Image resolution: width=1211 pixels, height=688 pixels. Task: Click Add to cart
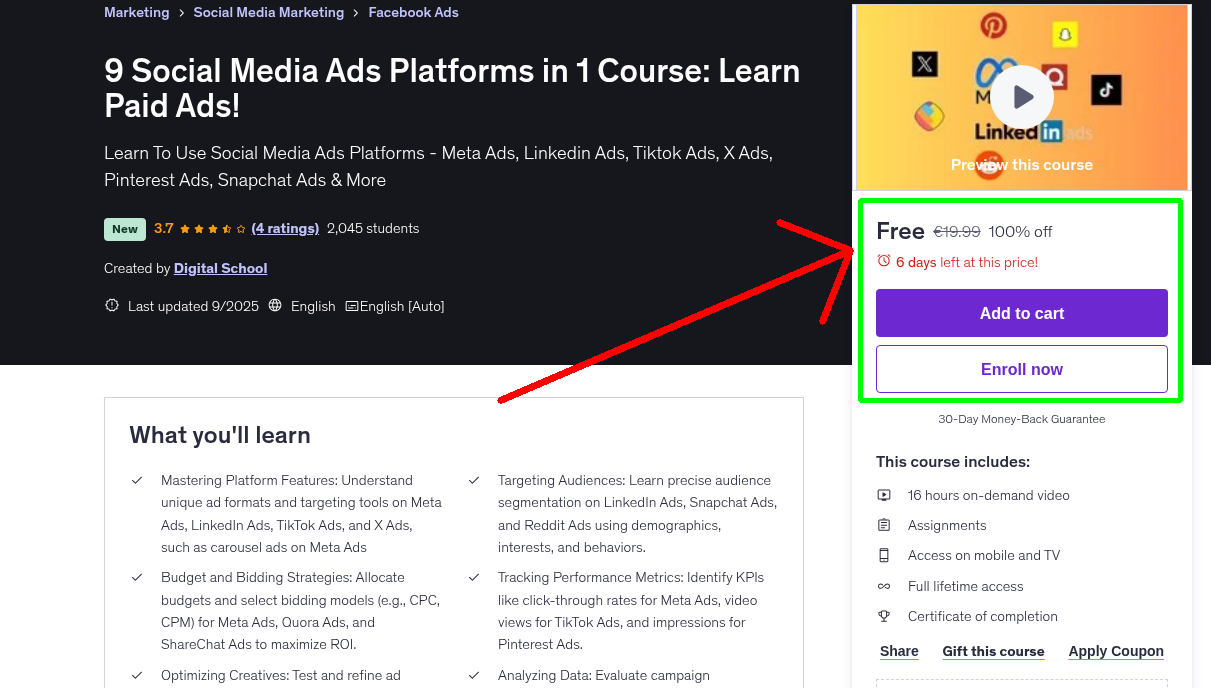(x=1021, y=313)
